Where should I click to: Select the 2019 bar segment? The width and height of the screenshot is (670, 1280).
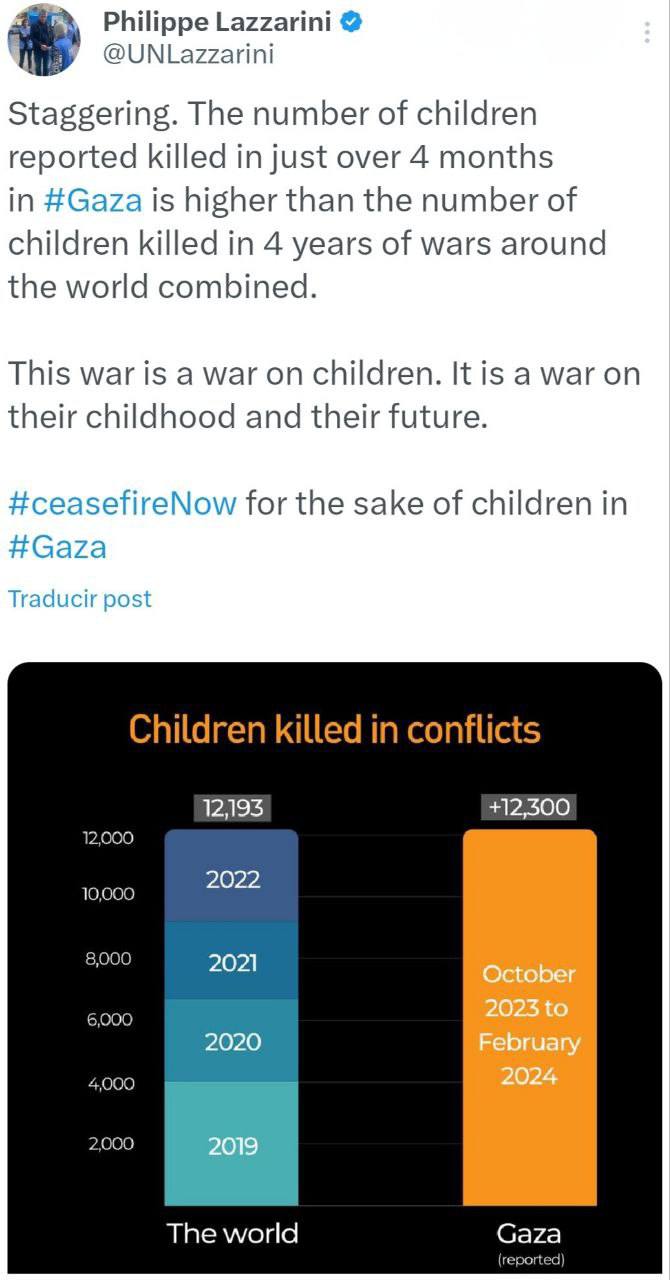coord(233,1145)
